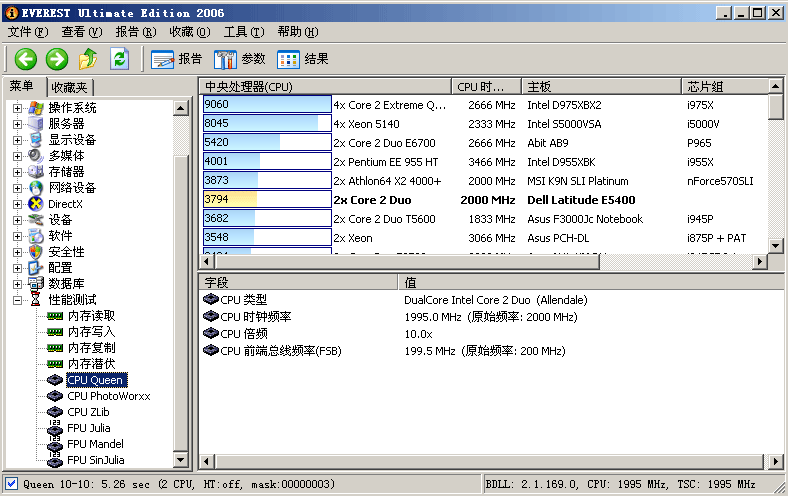Click the tree panel scroll-down arrow
This screenshot has height=496, width=788.
(180, 459)
